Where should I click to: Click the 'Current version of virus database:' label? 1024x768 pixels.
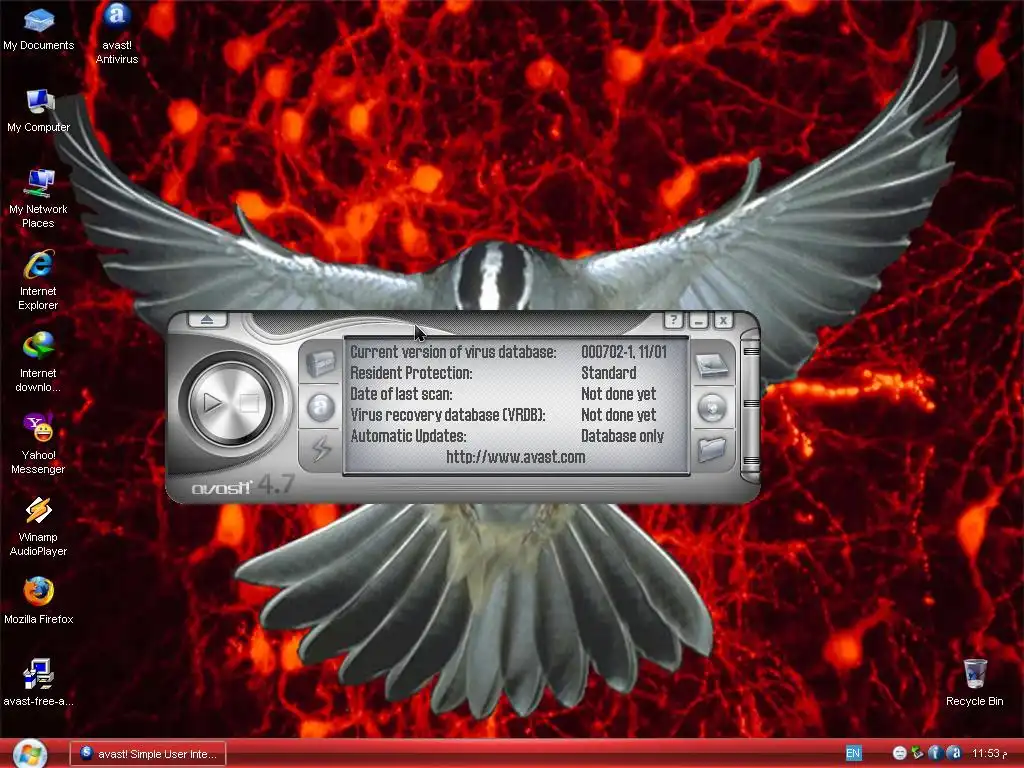click(x=453, y=352)
